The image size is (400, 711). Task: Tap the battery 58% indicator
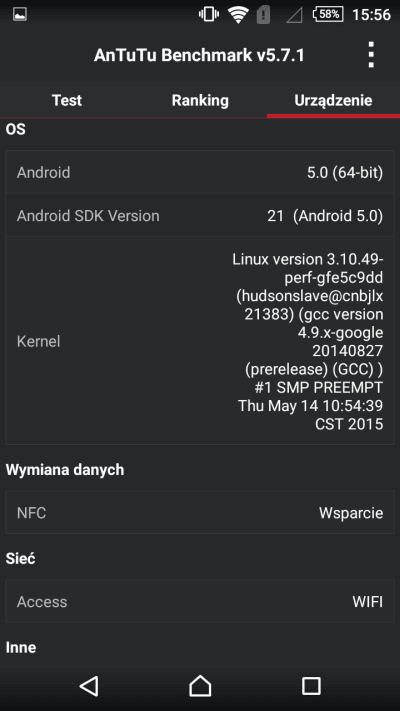(327, 15)
